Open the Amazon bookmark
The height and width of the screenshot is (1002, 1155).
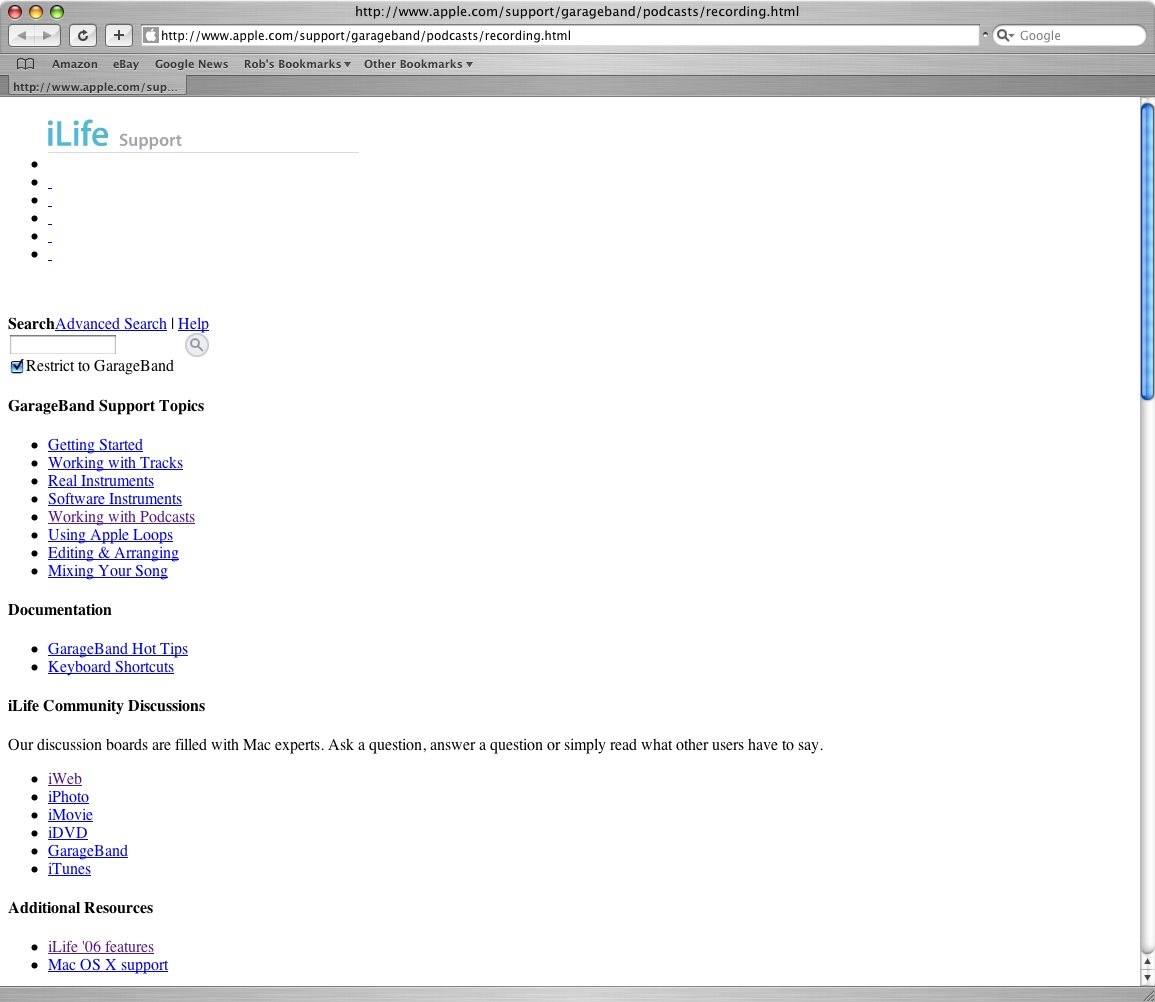point(74,64)
